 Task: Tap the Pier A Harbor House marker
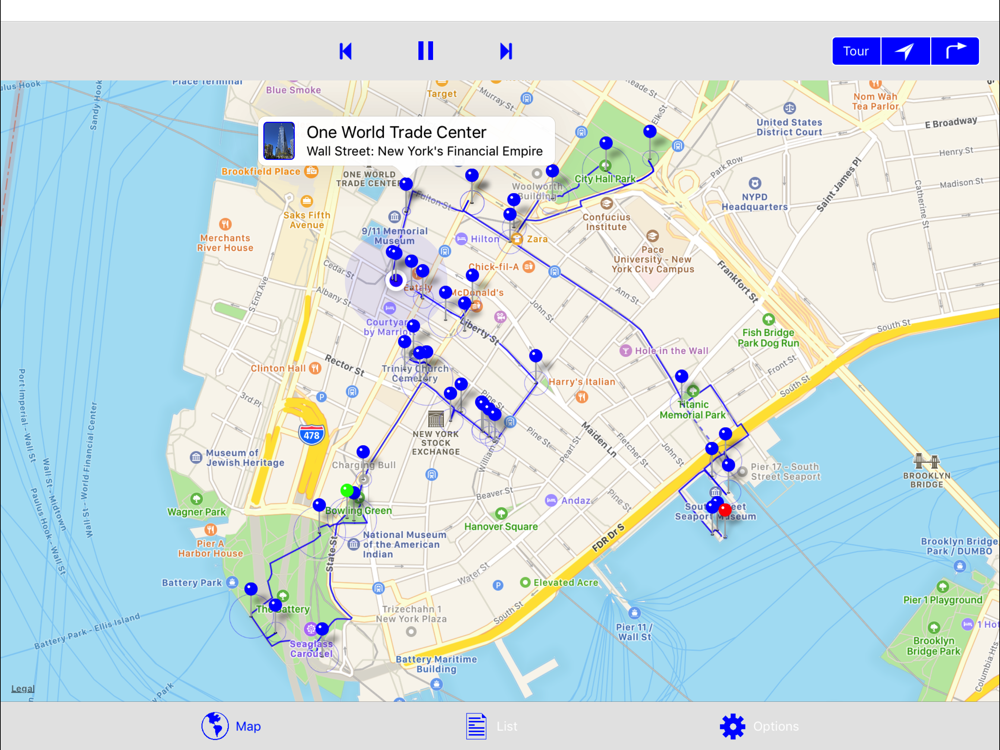[210, 529]
